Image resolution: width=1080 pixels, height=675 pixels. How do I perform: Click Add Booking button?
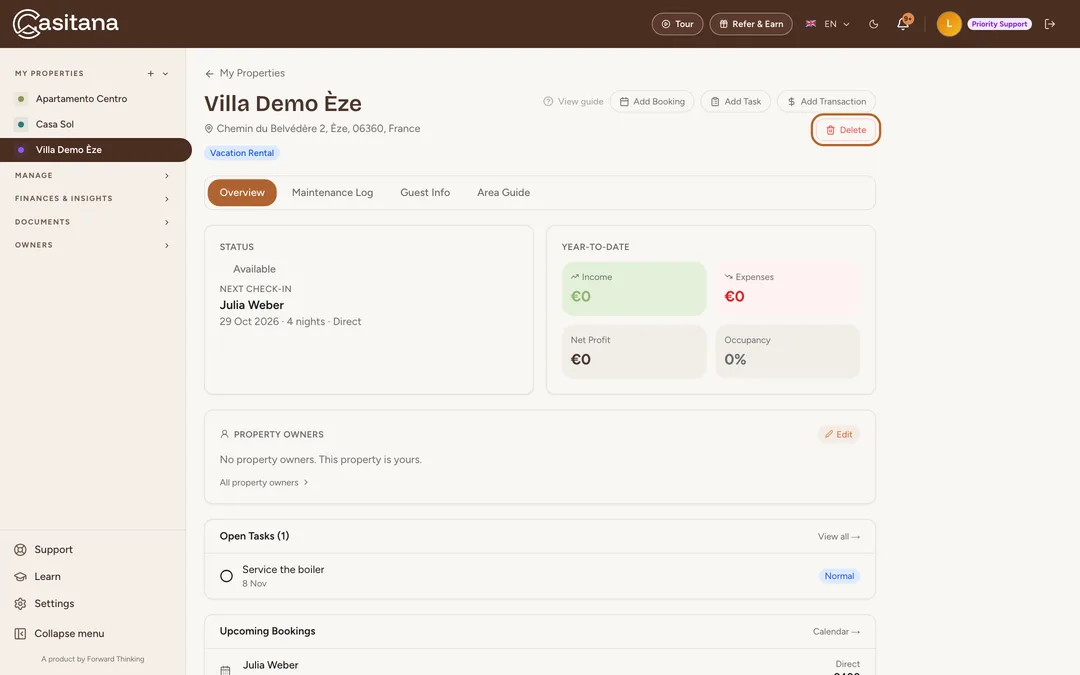pos(652,101)
